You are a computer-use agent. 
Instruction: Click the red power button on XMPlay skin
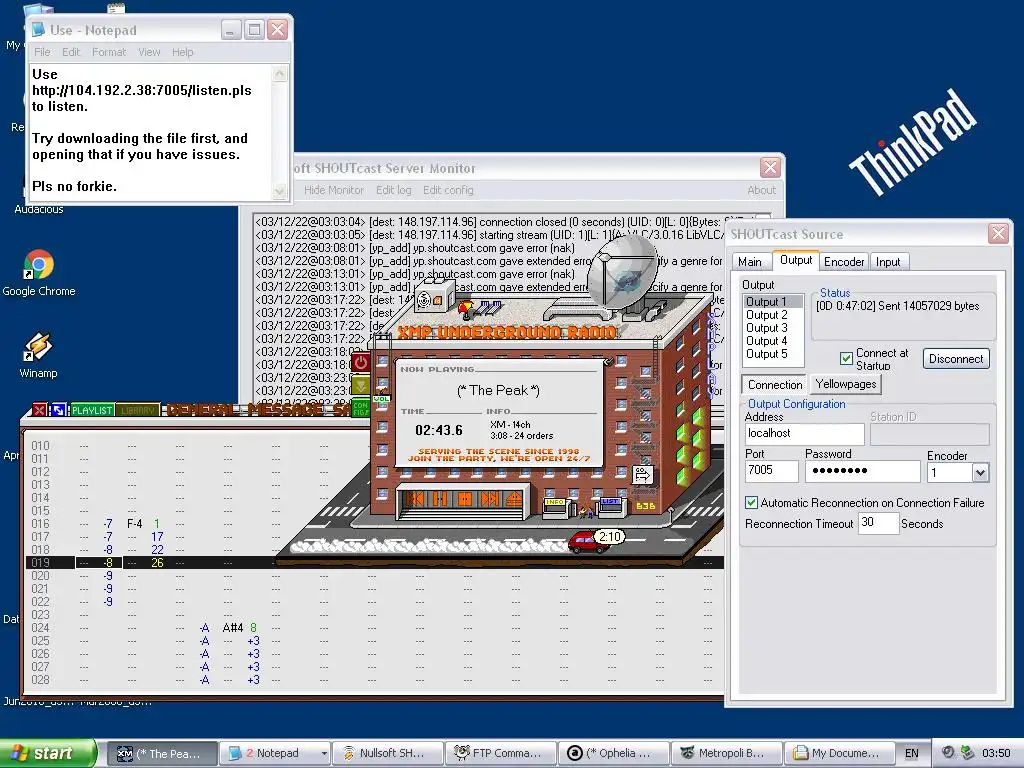click(360, 362)
